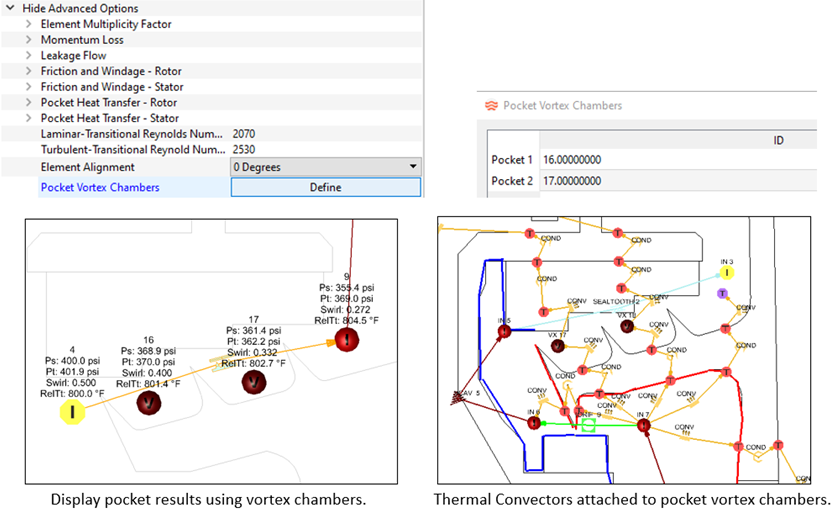This screenshot has width=834, height=509.
Task: Select yellow IN 3 node in thermal diagram
Action: click(x=727, y=271)
